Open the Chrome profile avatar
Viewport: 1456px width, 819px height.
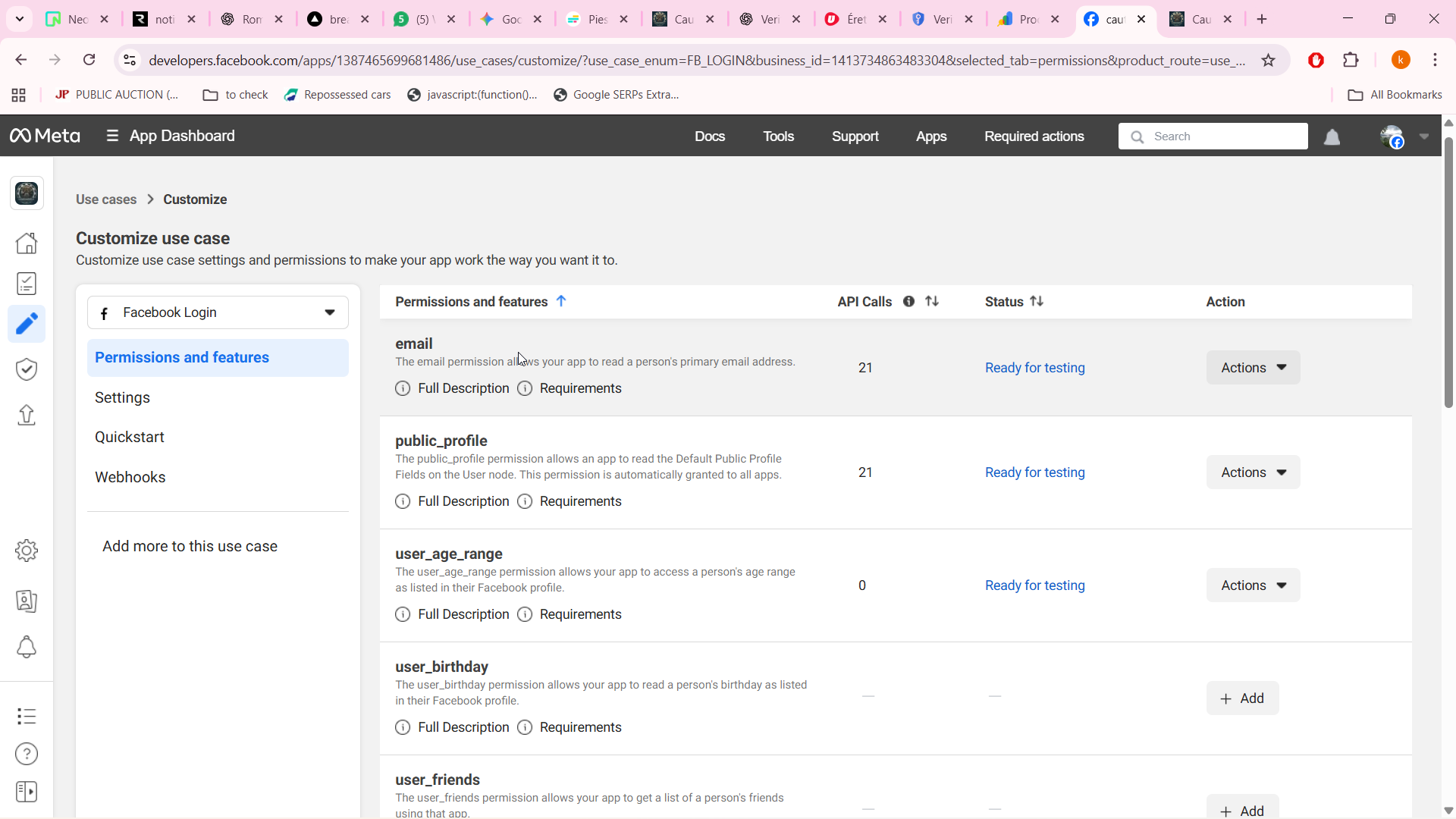click(x=1401, y=60)
